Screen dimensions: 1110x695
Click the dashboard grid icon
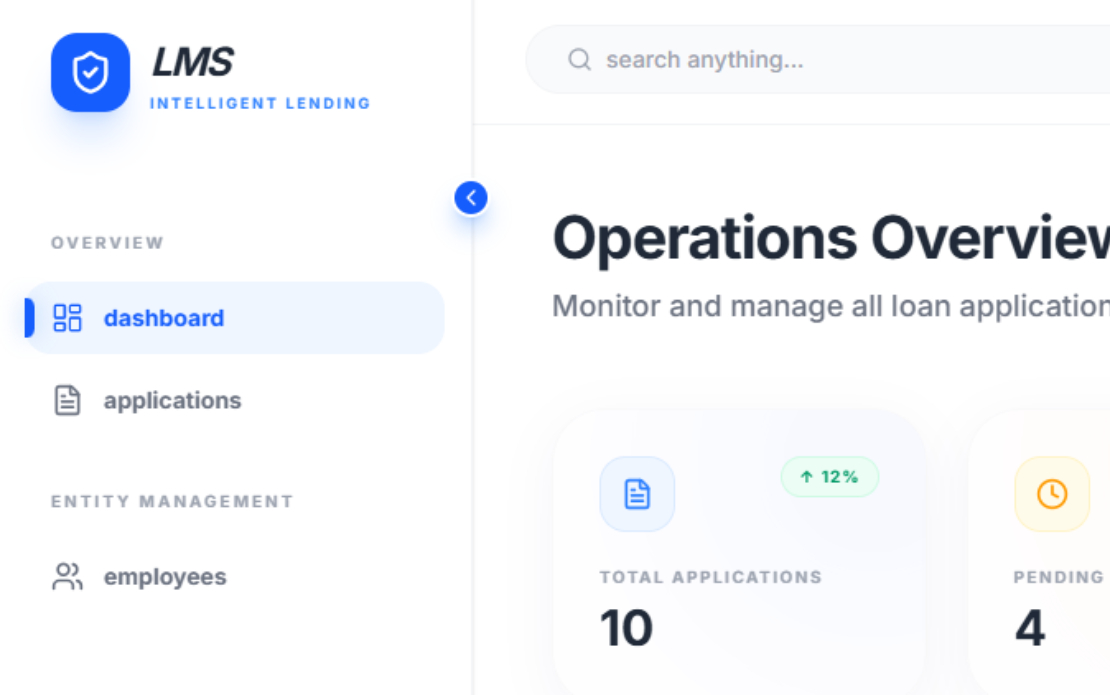point(68,318)
